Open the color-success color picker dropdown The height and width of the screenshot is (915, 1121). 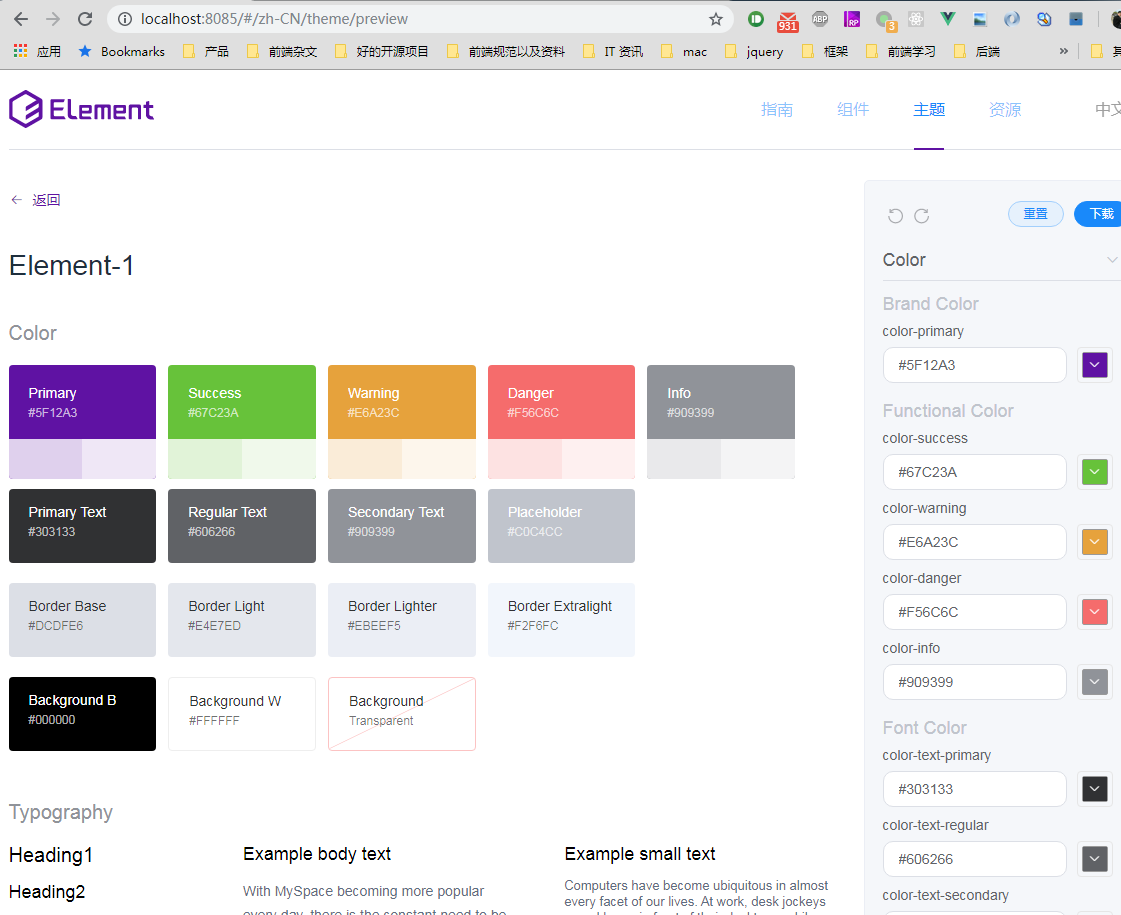pos(1095,472)
